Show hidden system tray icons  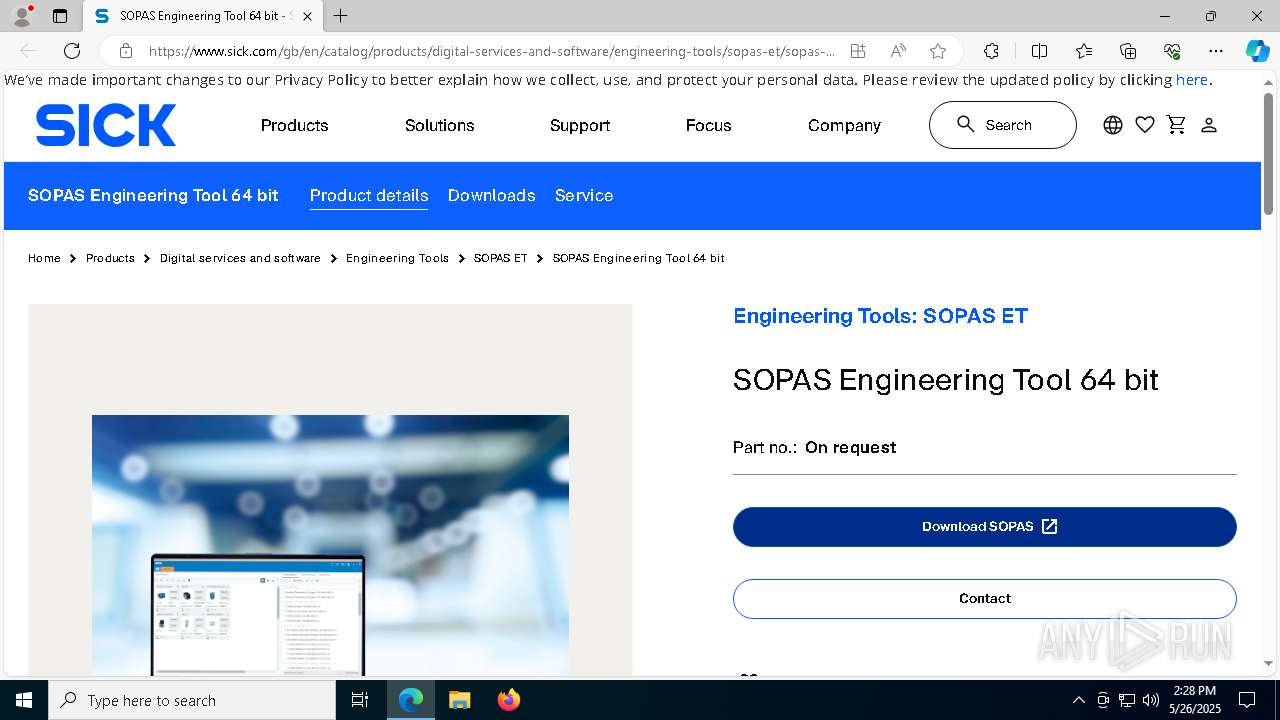point(1078,700)
